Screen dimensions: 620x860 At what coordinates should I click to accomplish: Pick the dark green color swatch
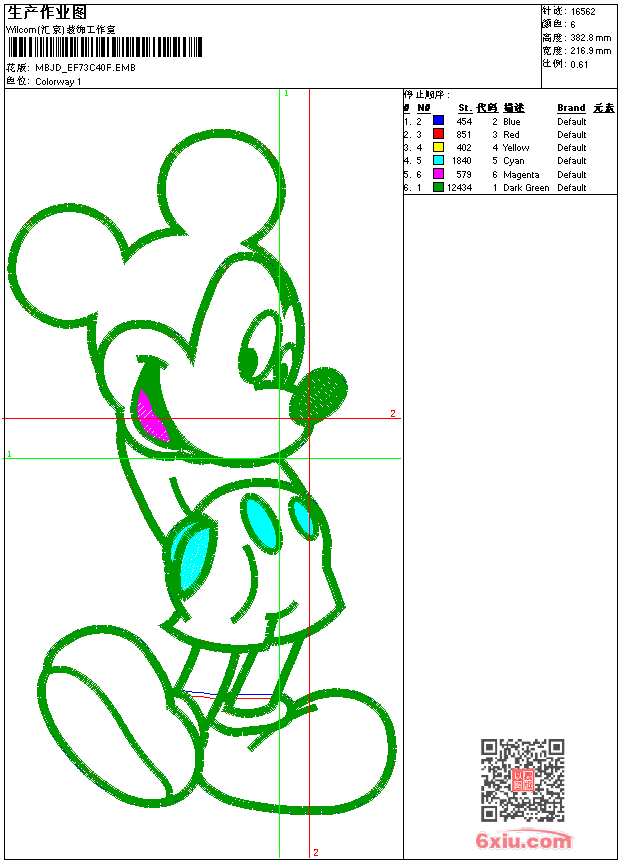(x=438, y=187)
